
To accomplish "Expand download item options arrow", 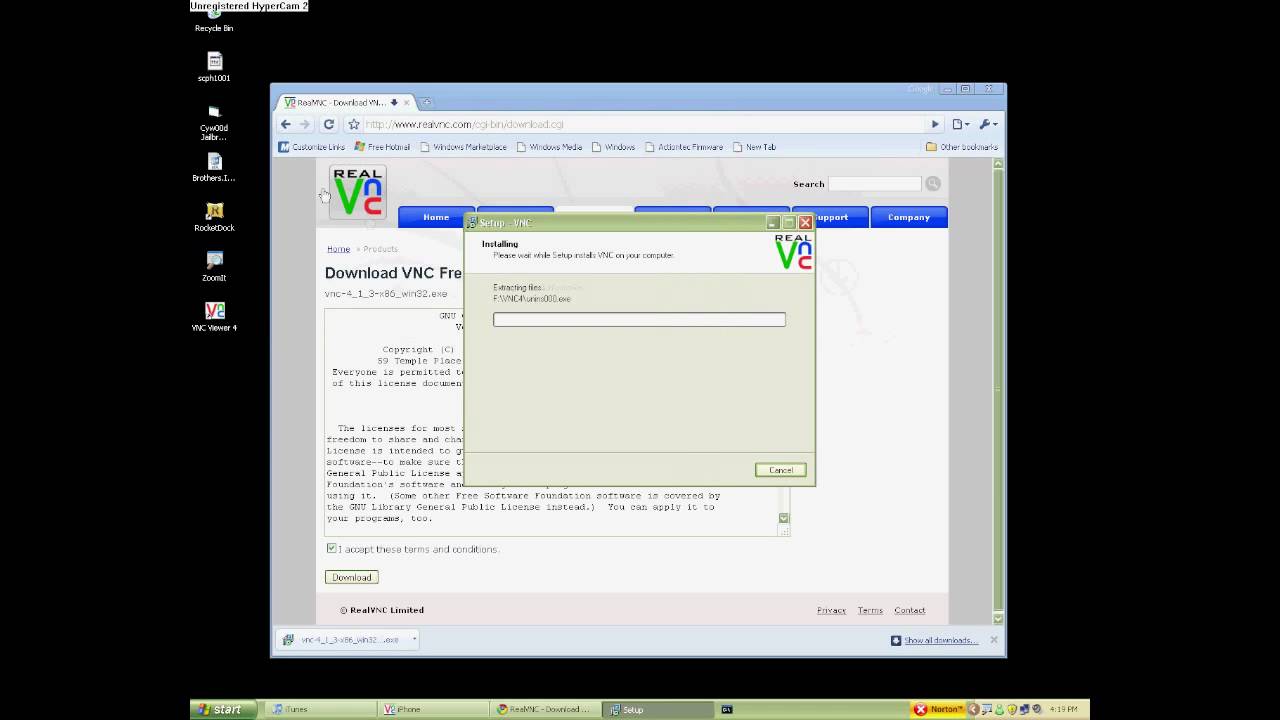I will 414,640.
